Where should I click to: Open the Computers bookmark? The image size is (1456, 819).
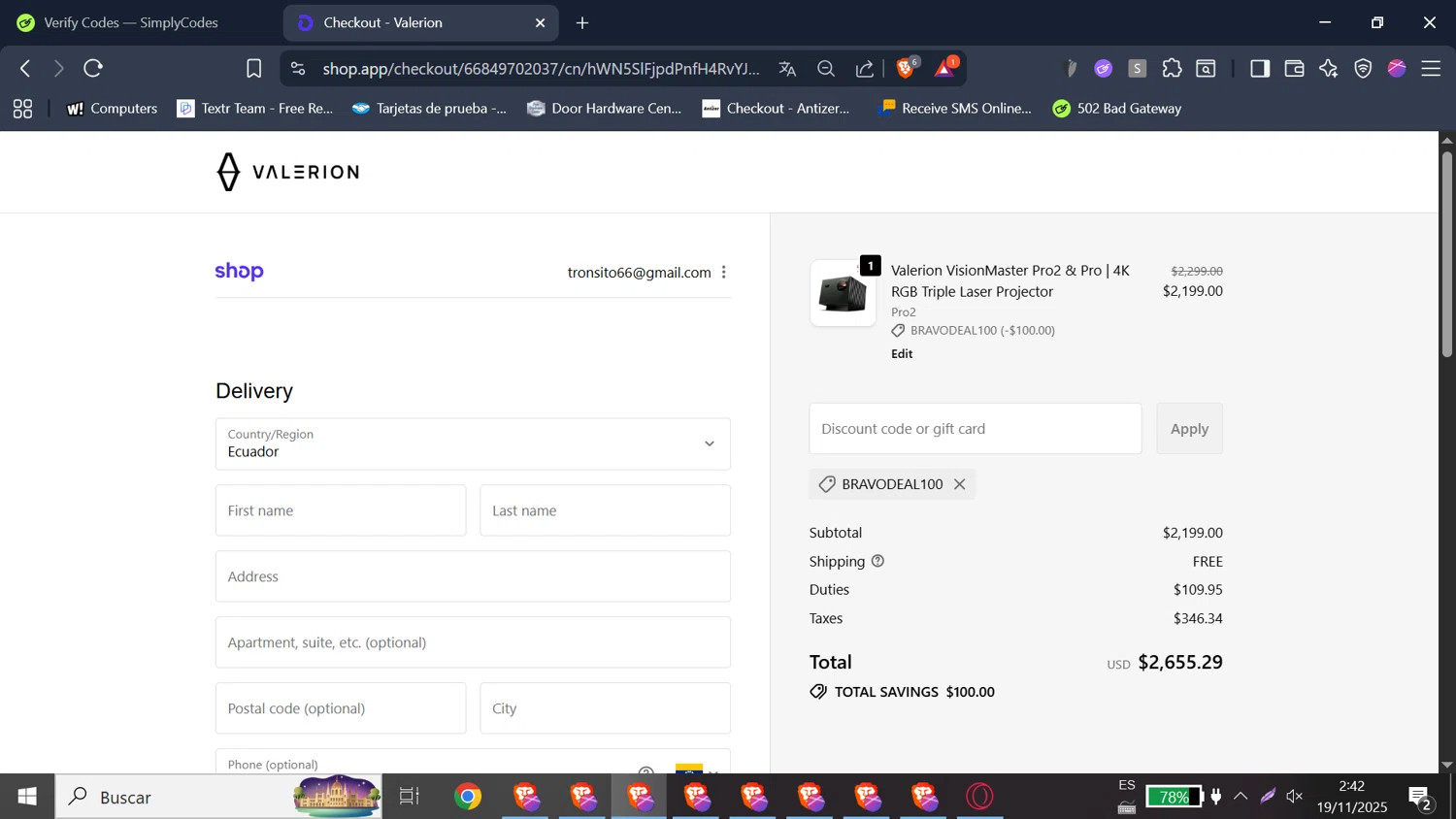(112, 109)
